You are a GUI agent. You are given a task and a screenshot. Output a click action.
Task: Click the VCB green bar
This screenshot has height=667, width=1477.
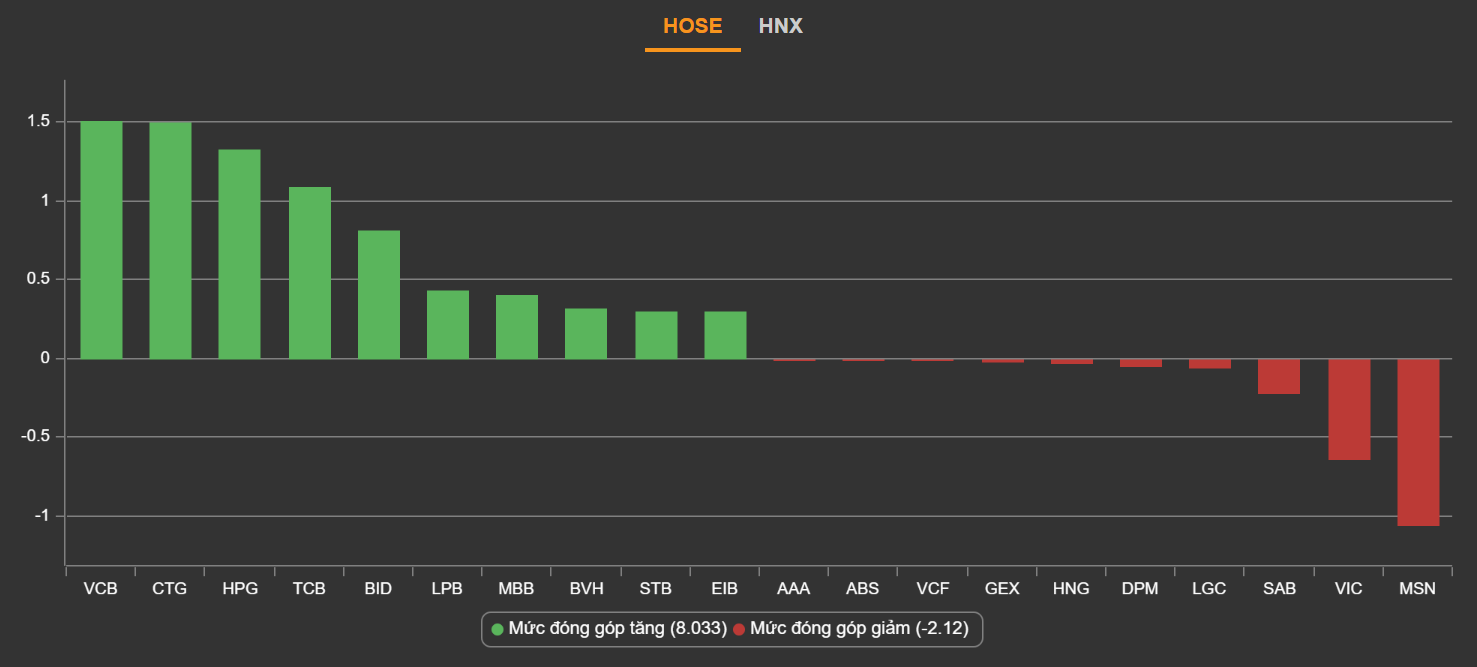click(101, 240)
